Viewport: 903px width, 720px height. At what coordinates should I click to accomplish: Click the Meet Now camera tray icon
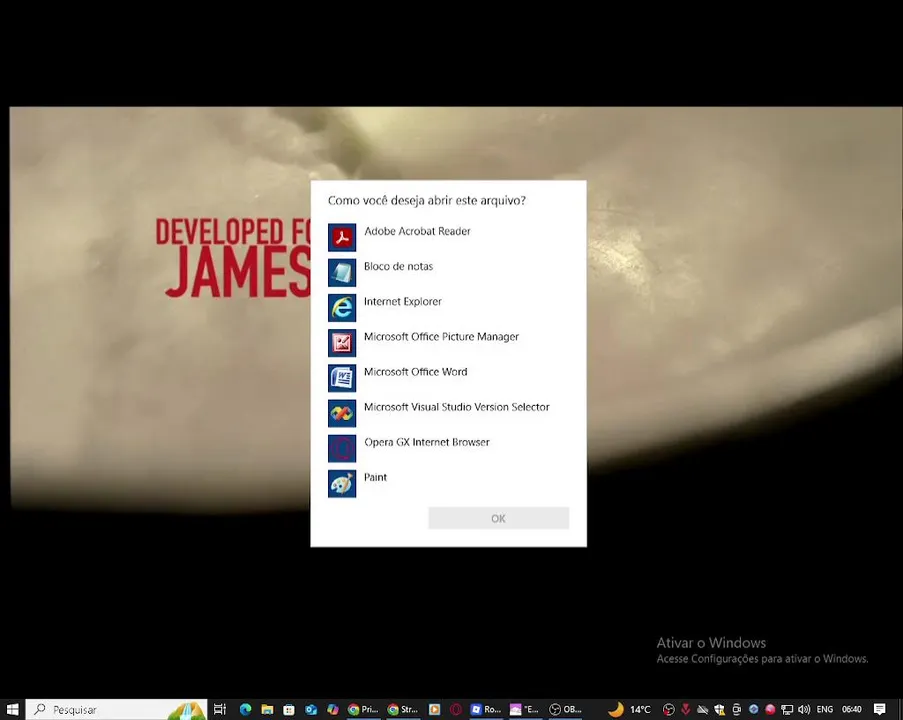tap(737, 709)
